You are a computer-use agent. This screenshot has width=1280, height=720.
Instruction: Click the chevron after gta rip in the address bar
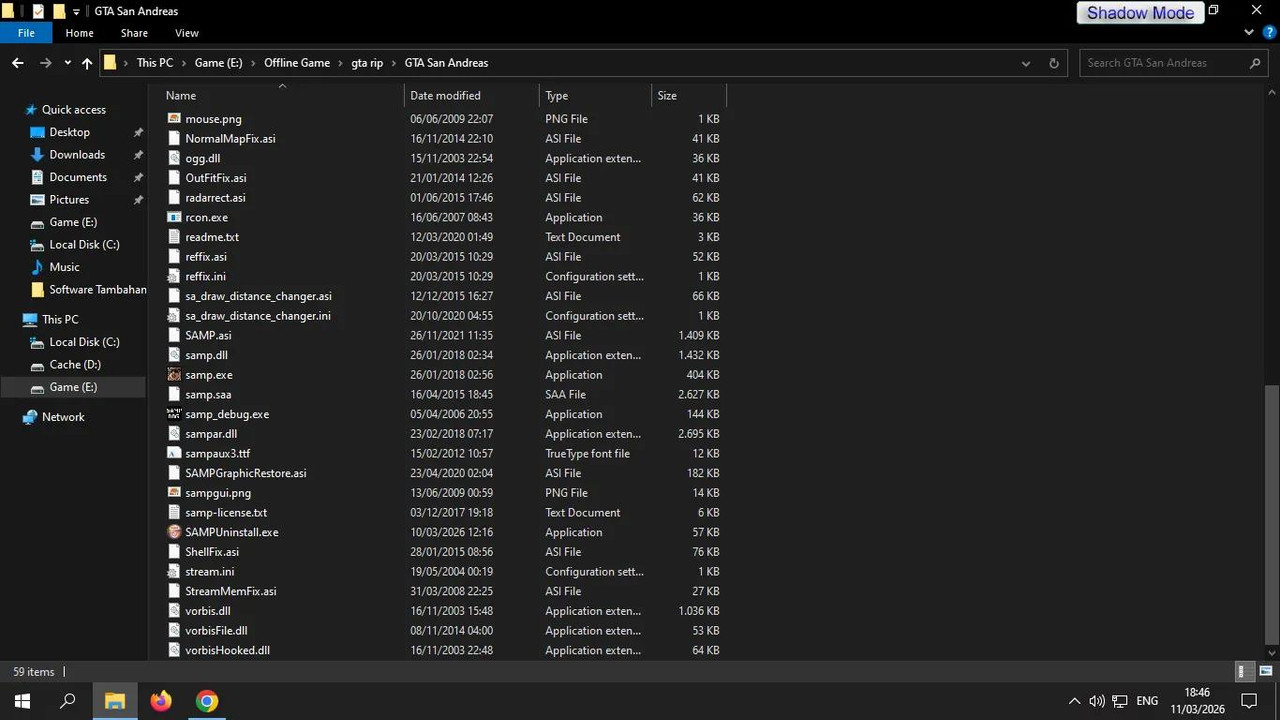(394, 63)
